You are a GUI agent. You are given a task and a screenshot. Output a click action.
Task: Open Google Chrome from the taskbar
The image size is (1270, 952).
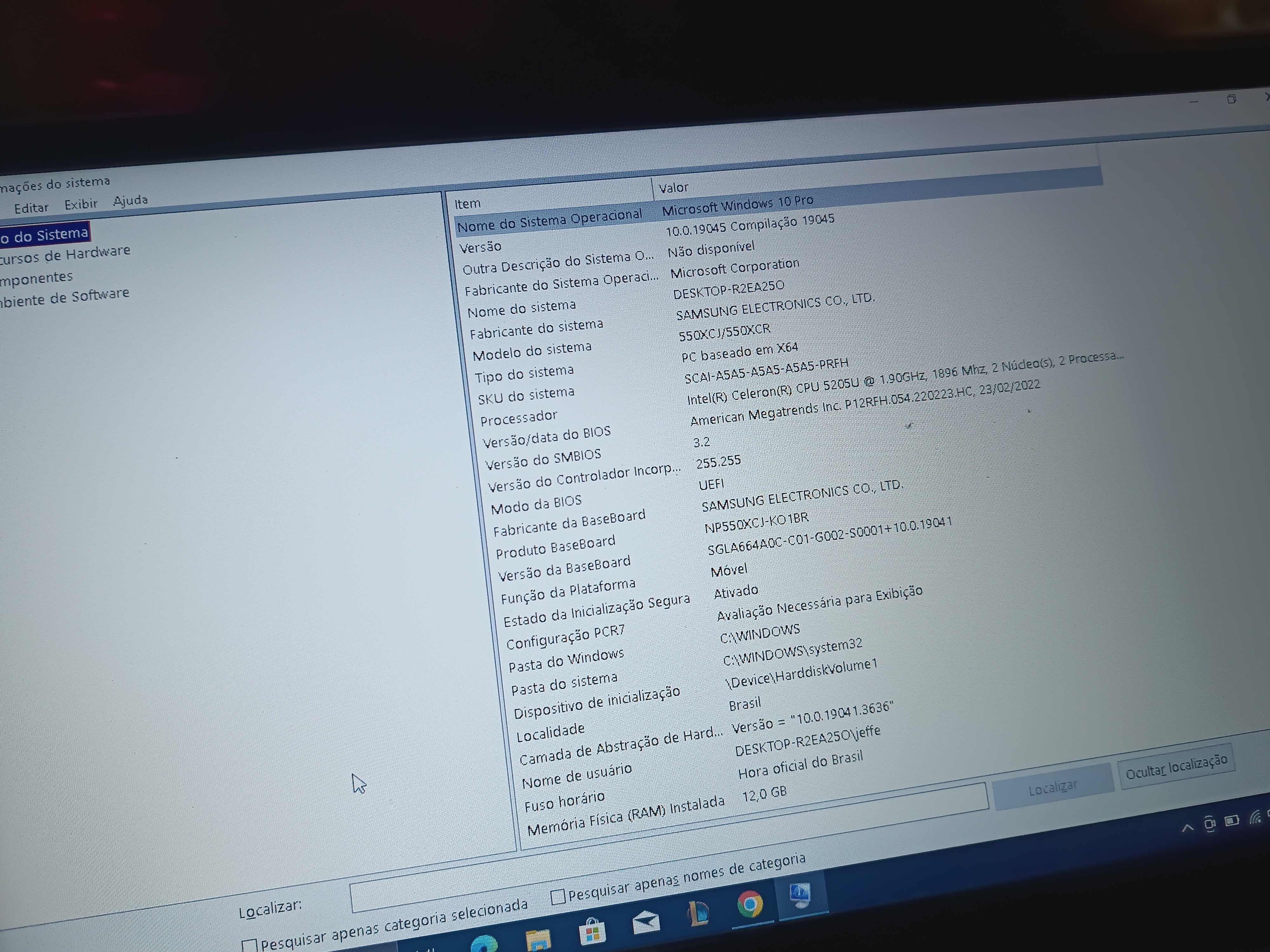pos(750,904)
